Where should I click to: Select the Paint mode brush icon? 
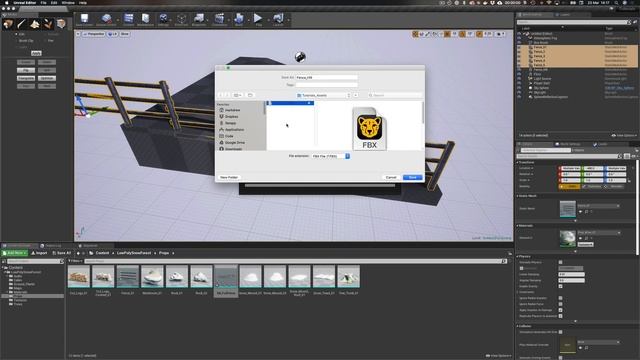coord(22,24)
